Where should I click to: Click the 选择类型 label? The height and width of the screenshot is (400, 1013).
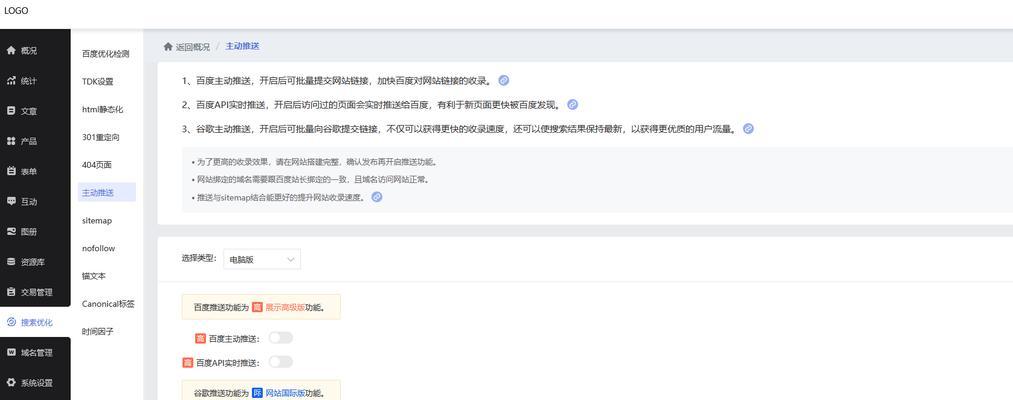tap(198, 258)
